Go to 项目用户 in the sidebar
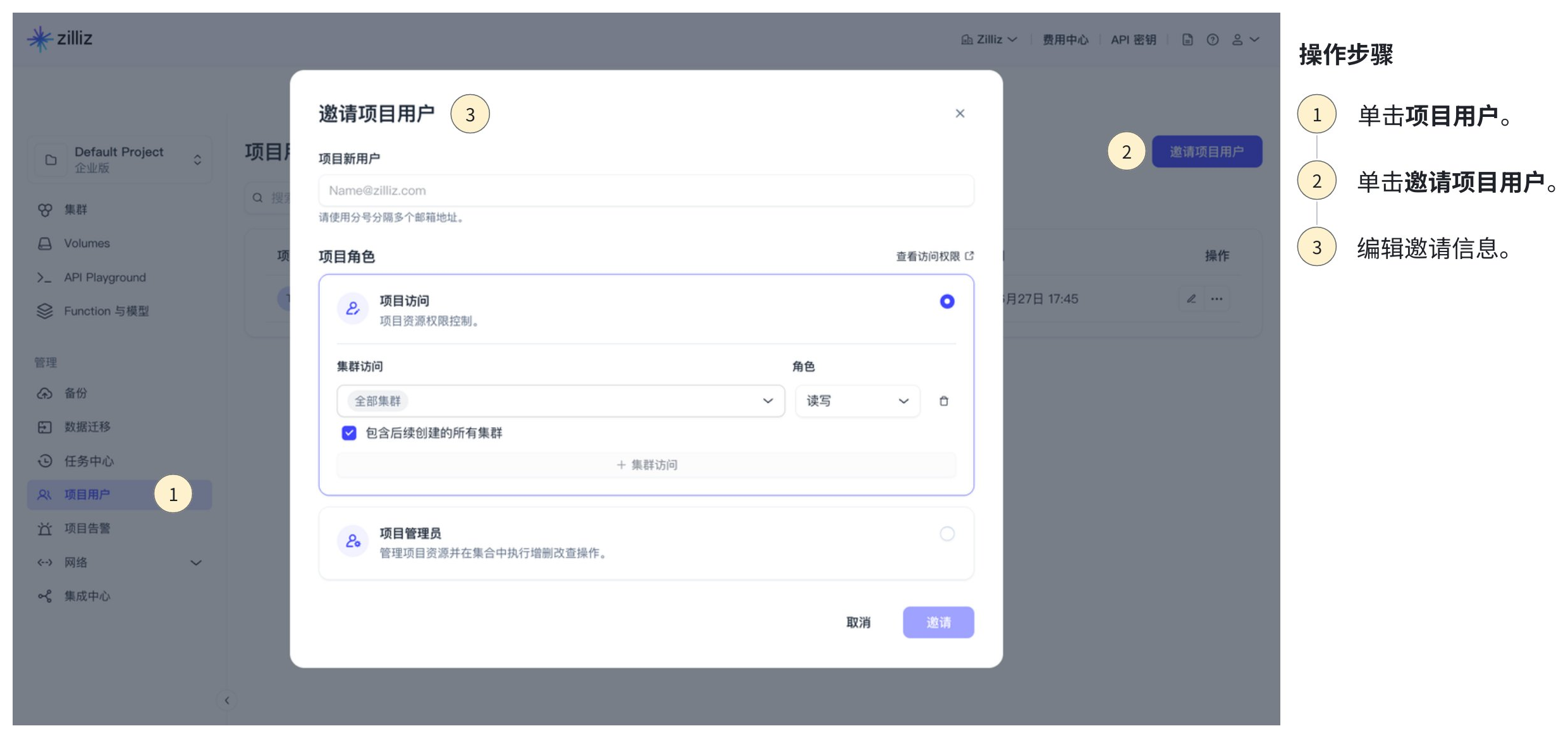The image size is (1568, 738). coord(87,495)
